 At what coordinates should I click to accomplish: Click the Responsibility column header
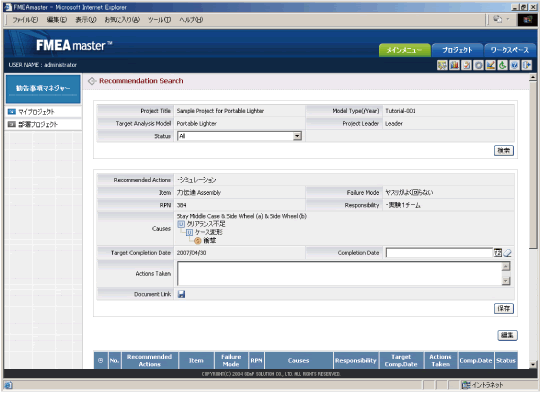tap(356, 361)
